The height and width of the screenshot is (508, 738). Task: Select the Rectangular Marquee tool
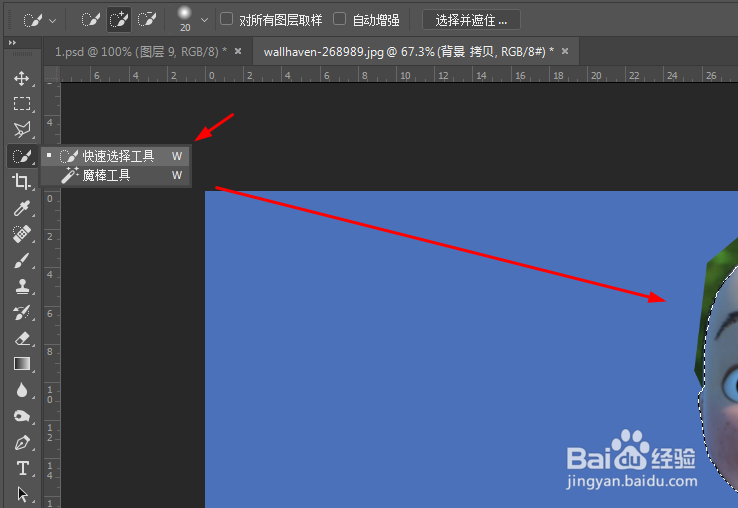[x=22, y=104]
